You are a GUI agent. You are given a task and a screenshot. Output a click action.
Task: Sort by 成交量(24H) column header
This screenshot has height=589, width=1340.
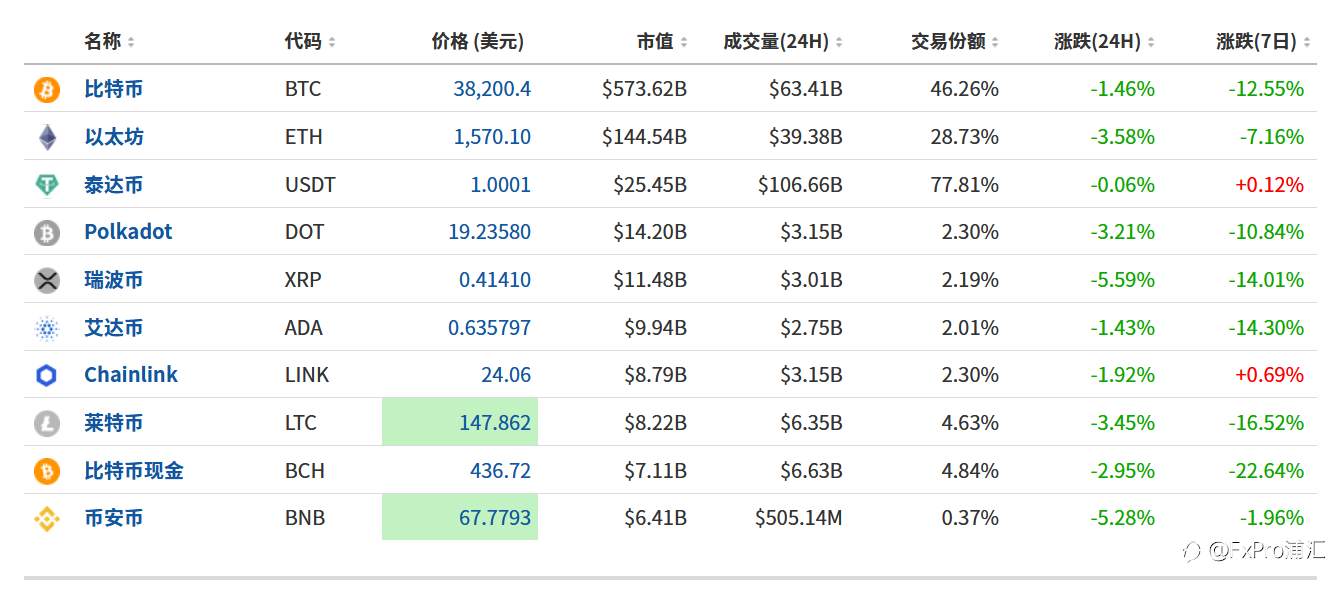[x=783, y=41]
